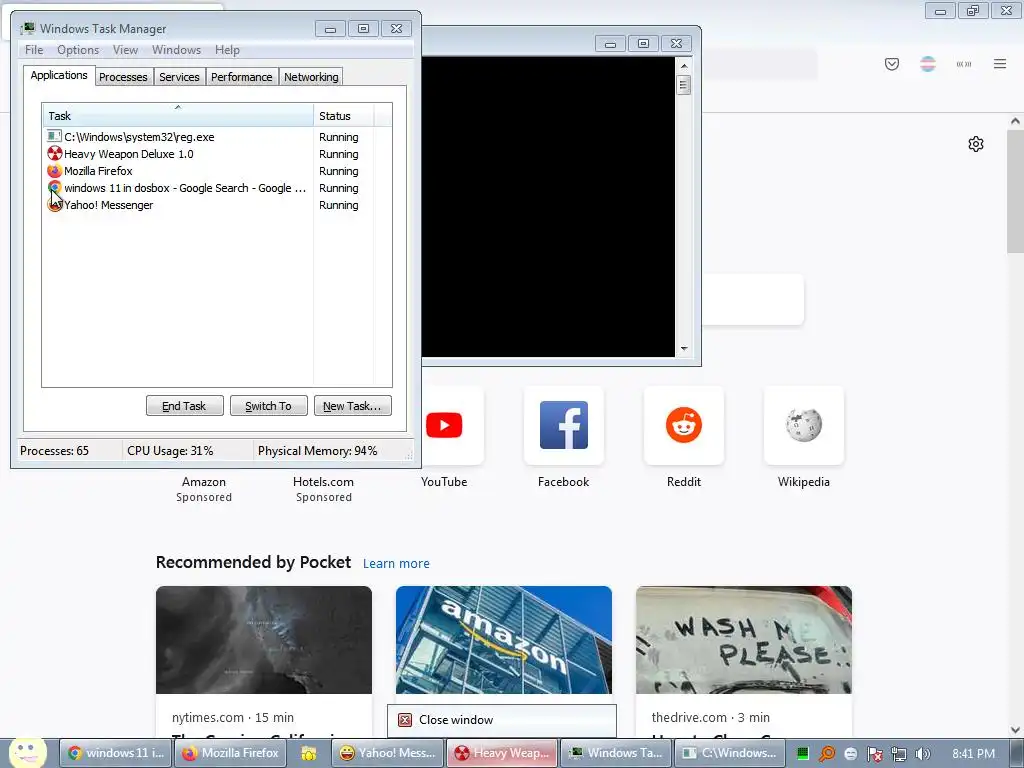Select the Applications tab

click(x=59, y=75)
